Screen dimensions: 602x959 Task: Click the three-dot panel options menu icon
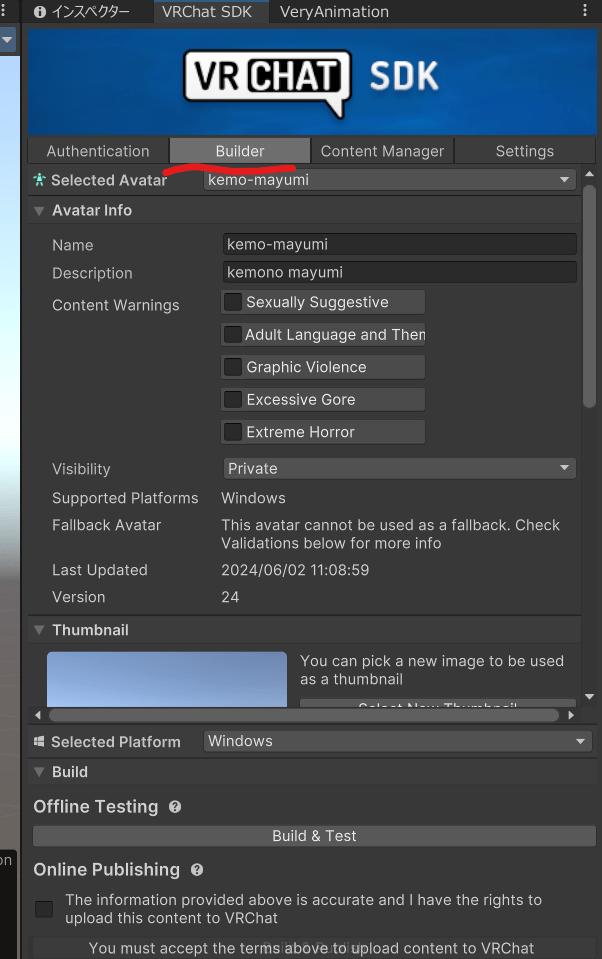[585, 12]
